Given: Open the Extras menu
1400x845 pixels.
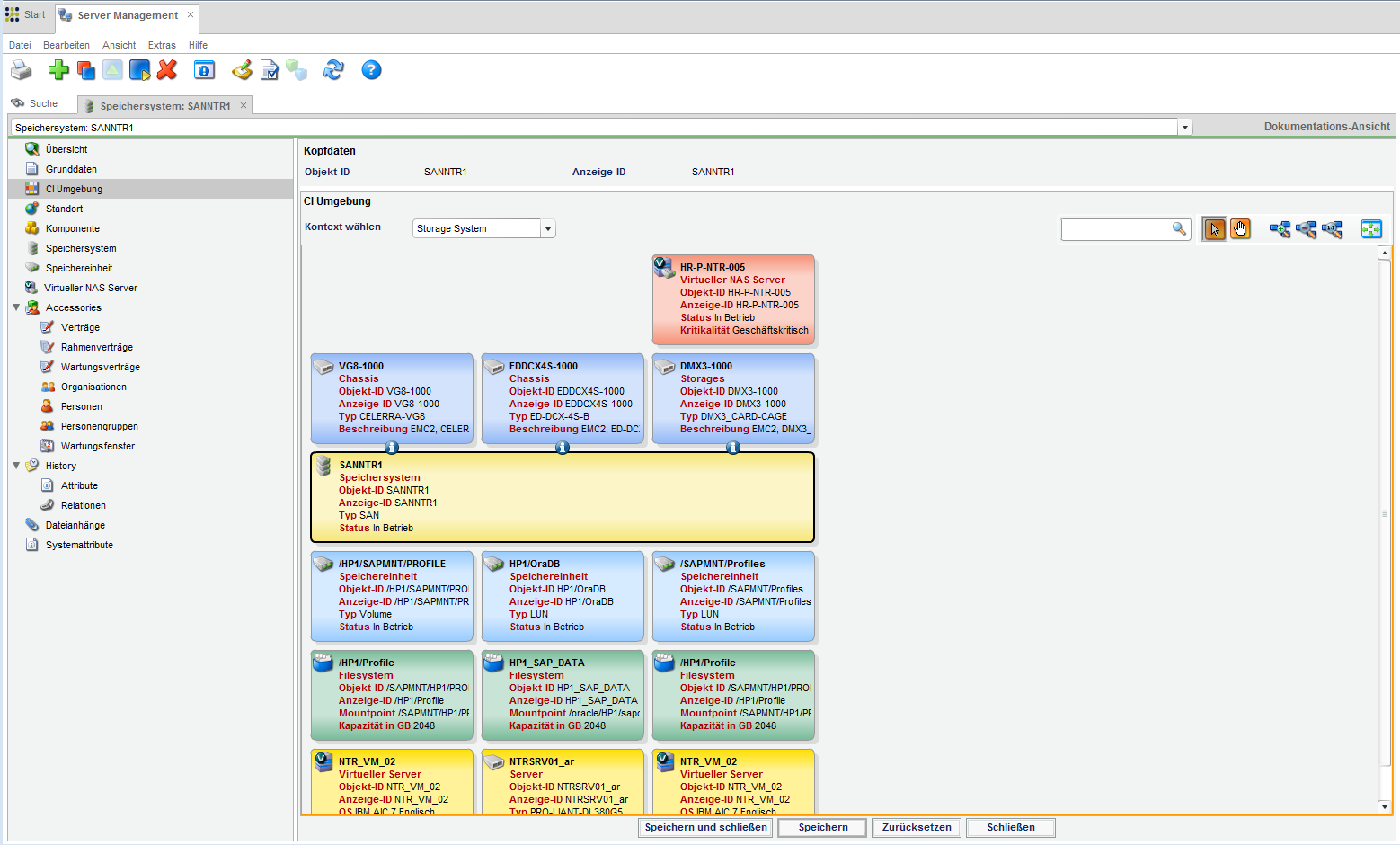Looking at the screenshot, I should pyautogui.click(x=162, y=45).
